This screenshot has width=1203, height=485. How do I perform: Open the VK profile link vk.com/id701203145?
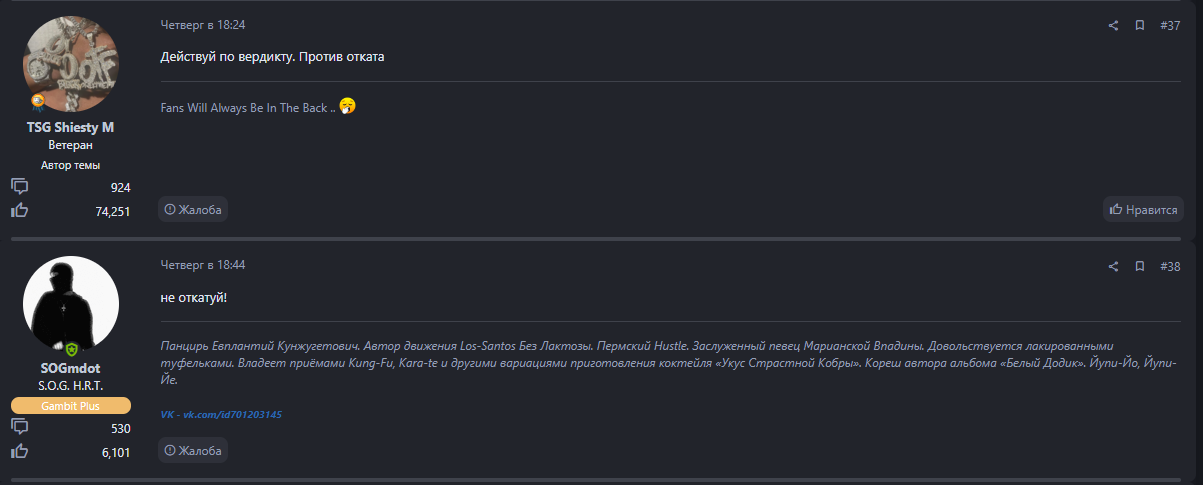point(221,414)
